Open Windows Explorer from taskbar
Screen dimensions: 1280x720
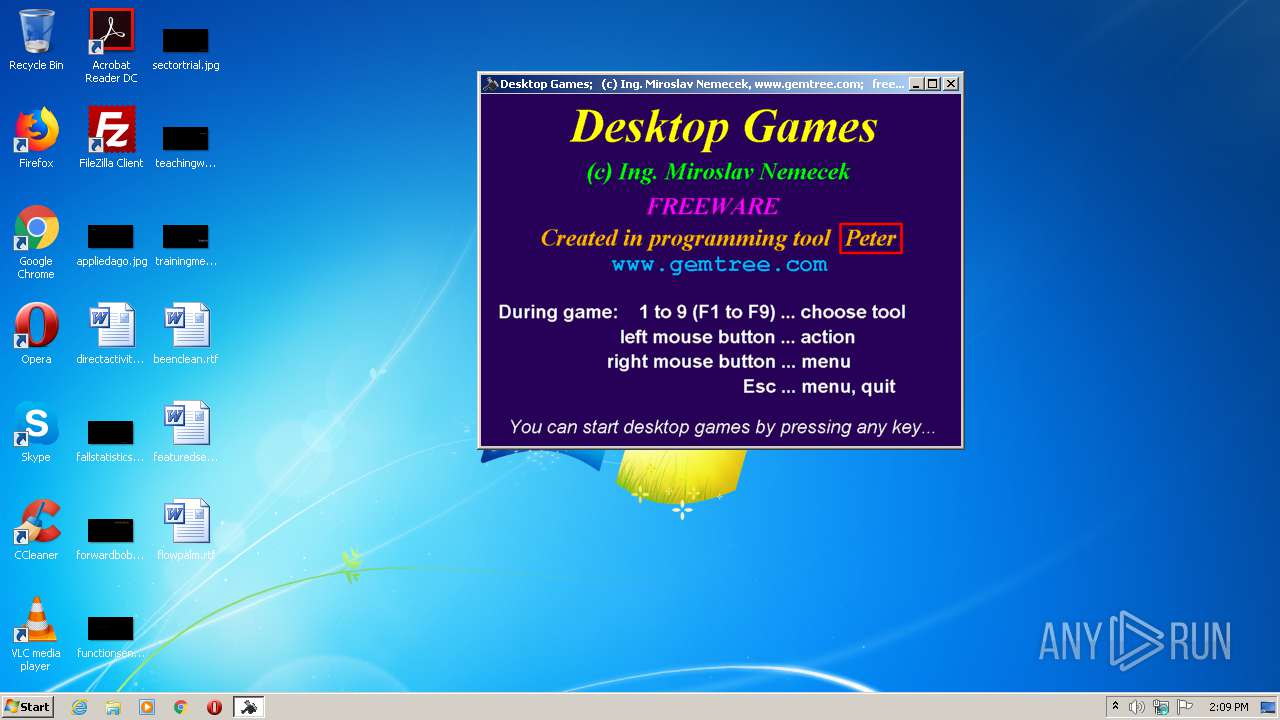[x=113, y=707]
